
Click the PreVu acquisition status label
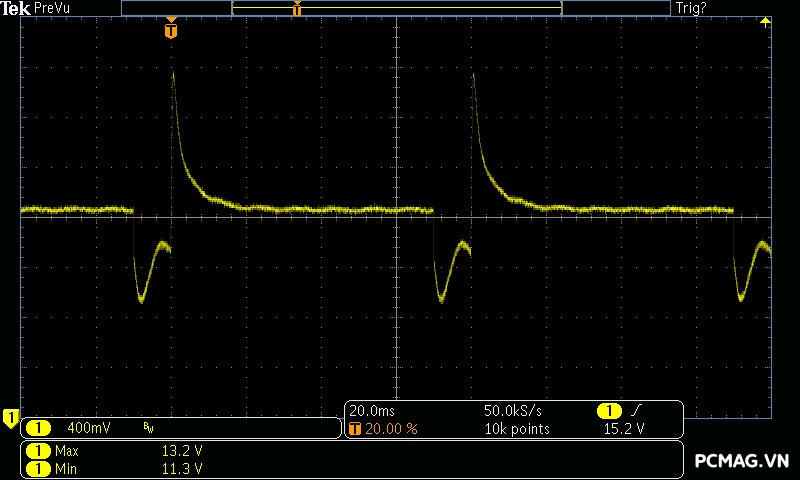50,8
